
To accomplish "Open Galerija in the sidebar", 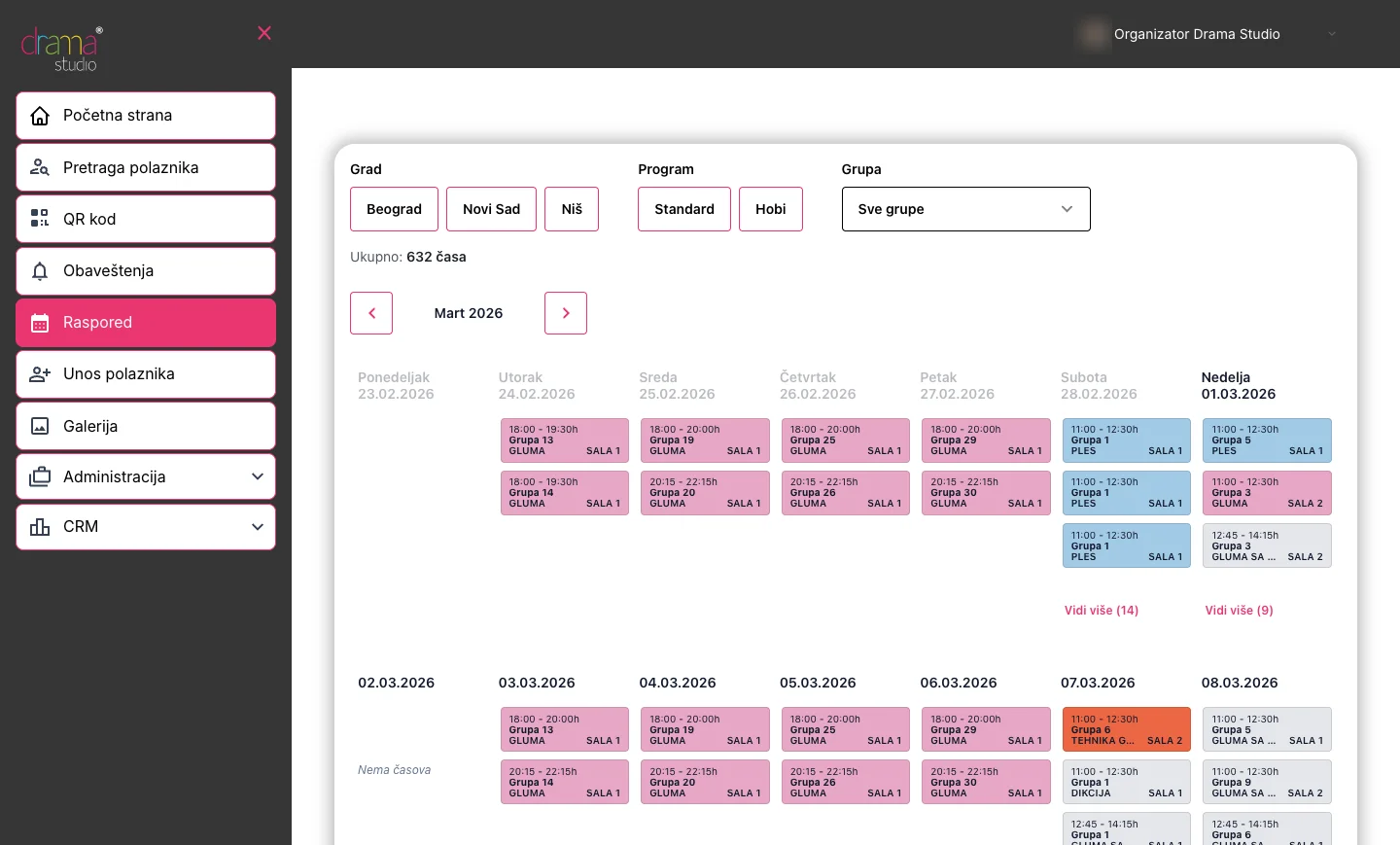I will pos(146,426).
